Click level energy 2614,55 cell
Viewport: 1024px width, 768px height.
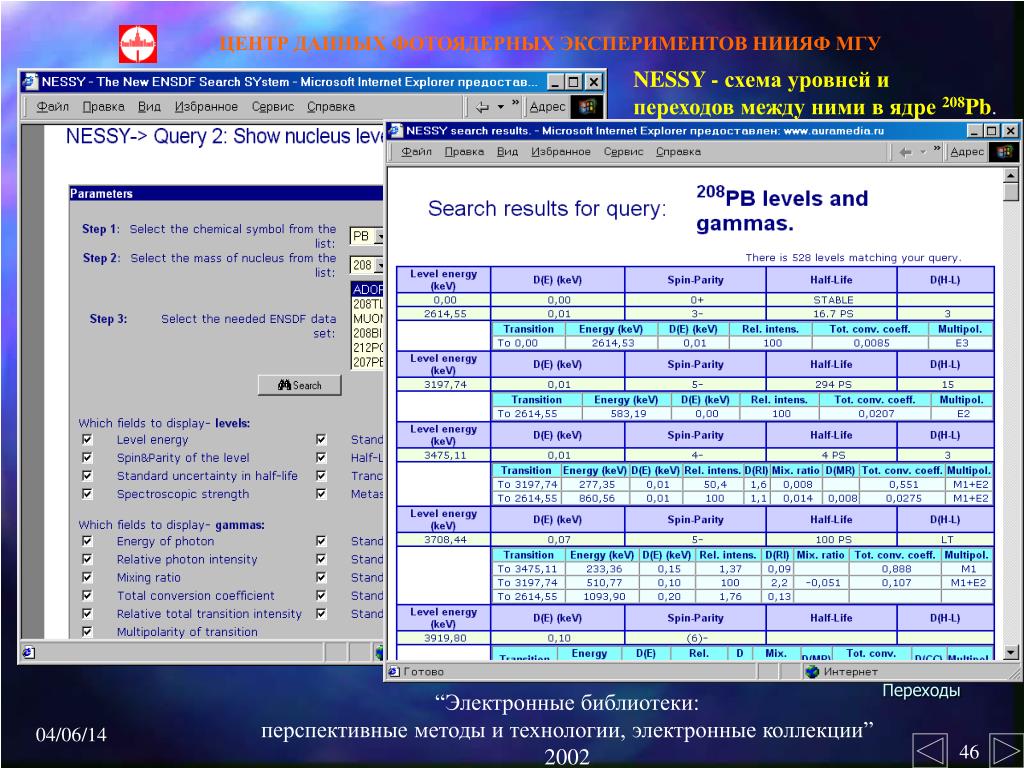point(444,314)
